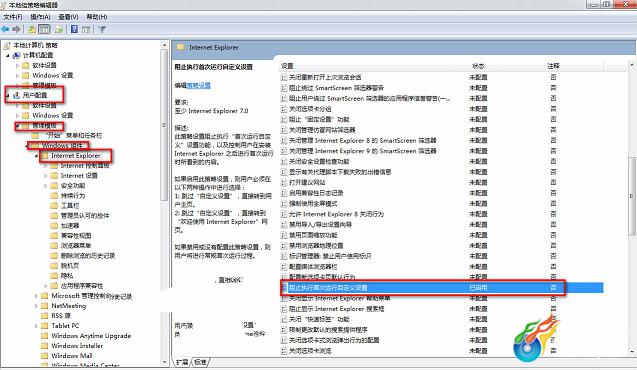
Task: Switch to the 标准 tab at bottom
Action: click(200, 361)
